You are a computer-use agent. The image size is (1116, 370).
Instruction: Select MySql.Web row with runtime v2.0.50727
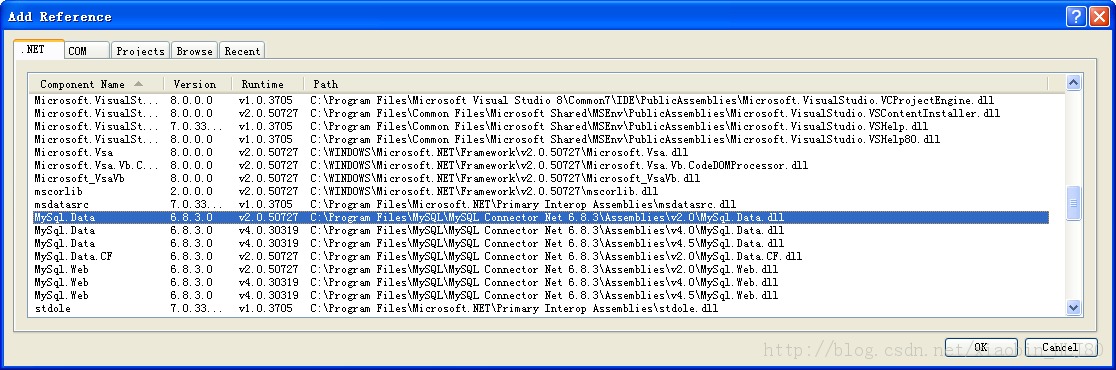pyautogui.click(x=541, y=269)
